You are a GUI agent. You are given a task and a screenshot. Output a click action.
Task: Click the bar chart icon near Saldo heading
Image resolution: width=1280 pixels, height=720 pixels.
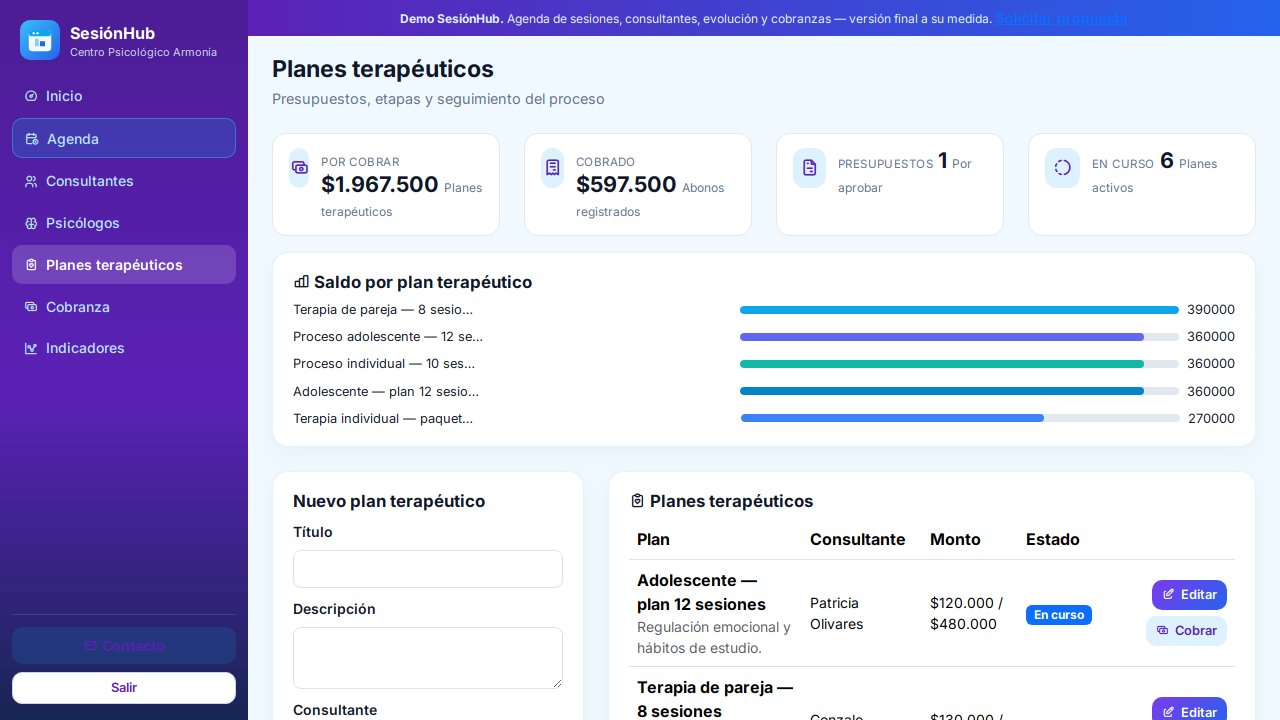click(x=301, y=282)
